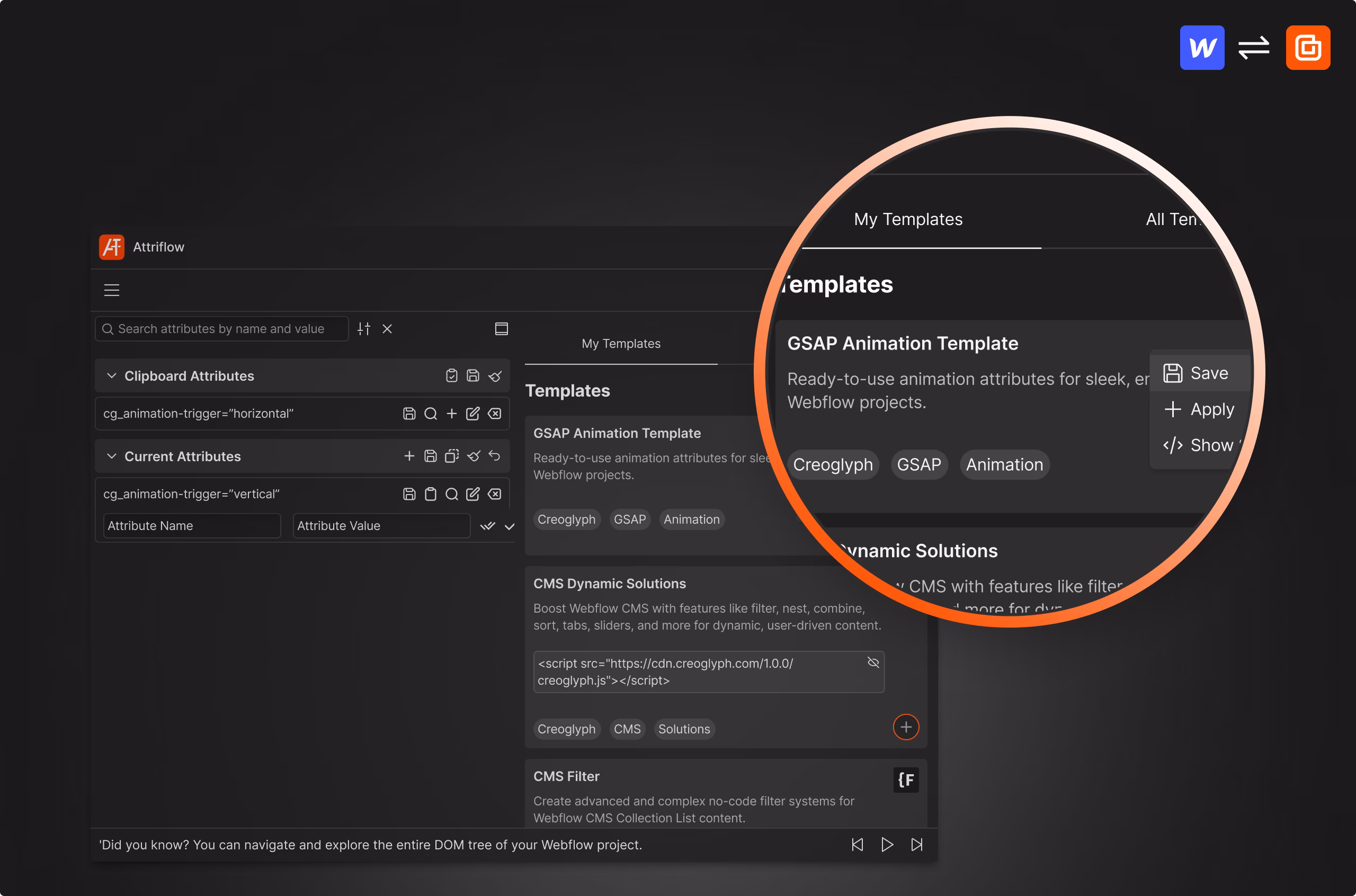This screenshot has height=896, width=1356.
Task: Clear Current Attributes with the broom icon
Action: point(473,455)
